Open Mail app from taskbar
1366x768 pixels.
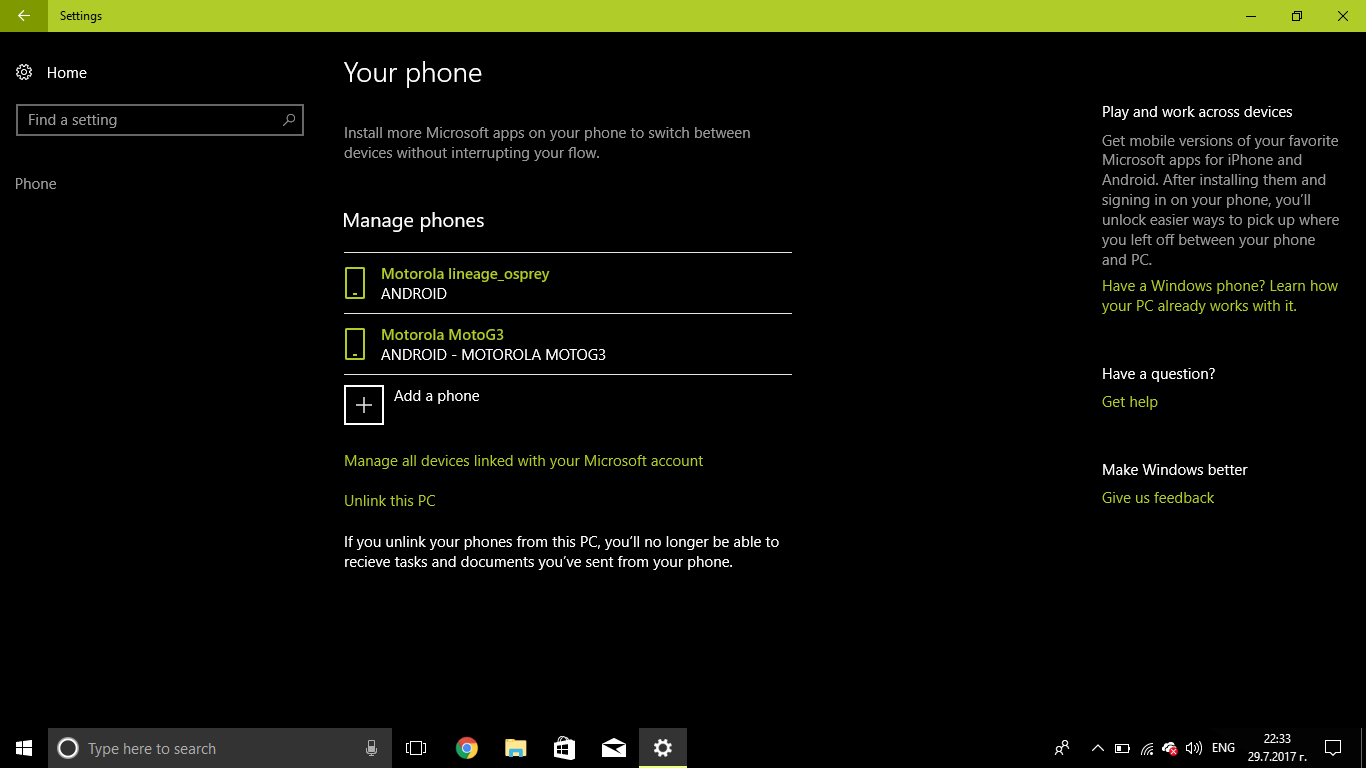(x=614, y=748)
